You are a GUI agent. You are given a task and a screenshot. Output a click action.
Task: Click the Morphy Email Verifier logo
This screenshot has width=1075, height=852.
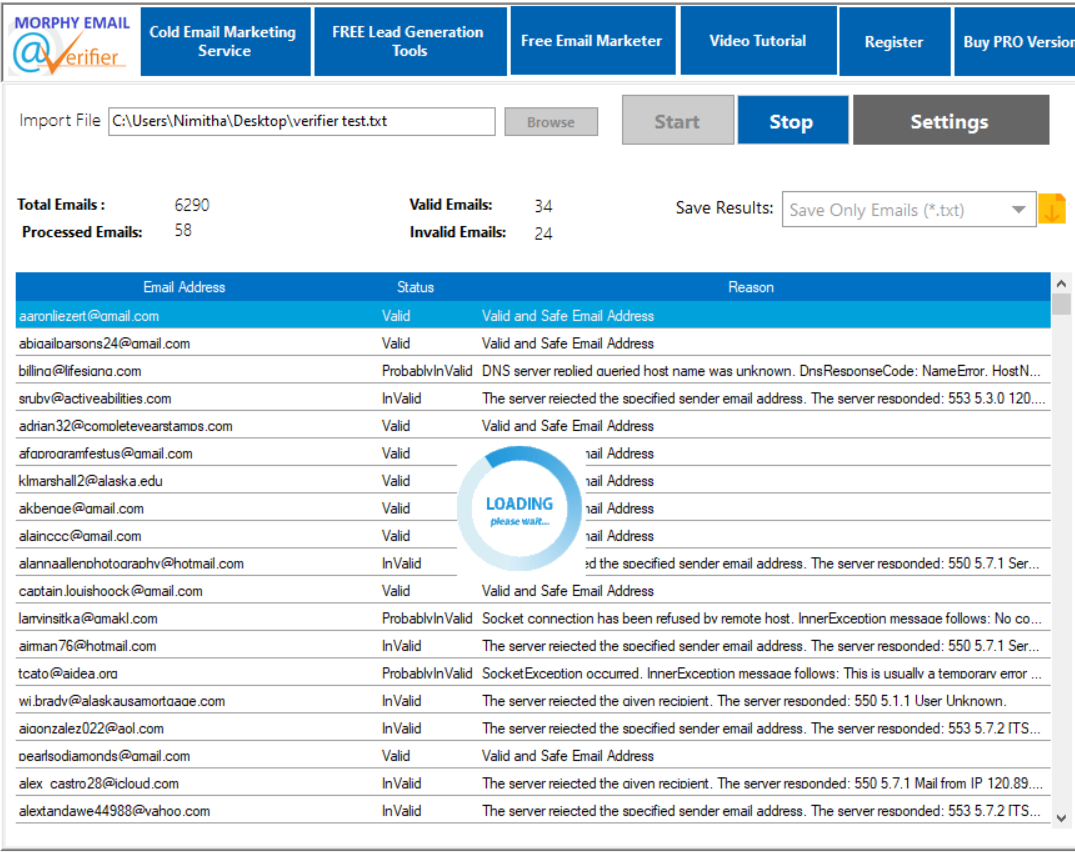(71, 44)
